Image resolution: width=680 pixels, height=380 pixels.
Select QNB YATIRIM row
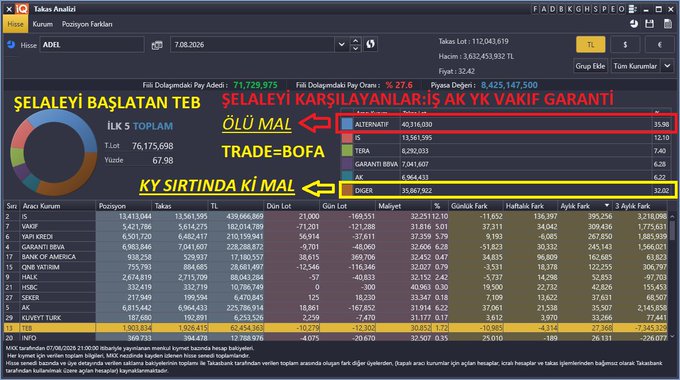[x=336, y=267]
